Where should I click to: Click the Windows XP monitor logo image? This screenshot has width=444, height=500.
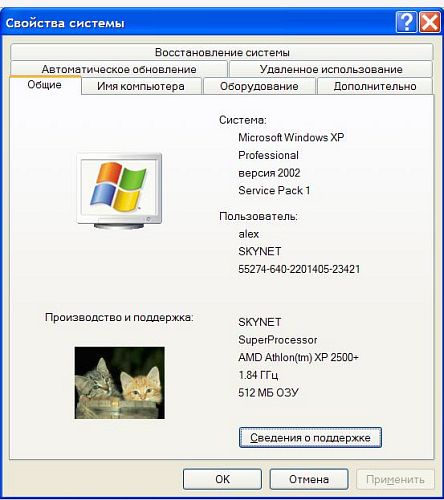[119, 190]
